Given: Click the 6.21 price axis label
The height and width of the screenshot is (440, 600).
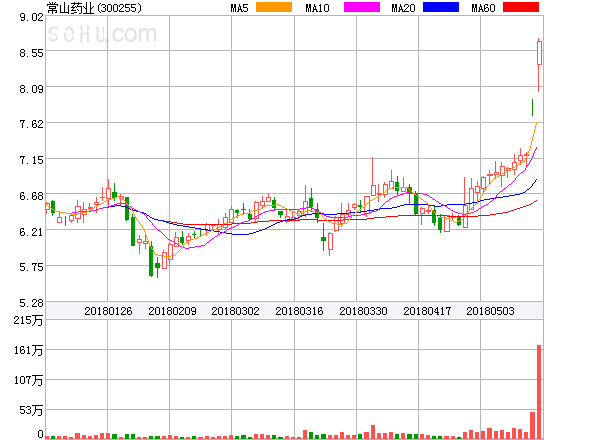Looking at the screenshot, I should tap(31, 232).
